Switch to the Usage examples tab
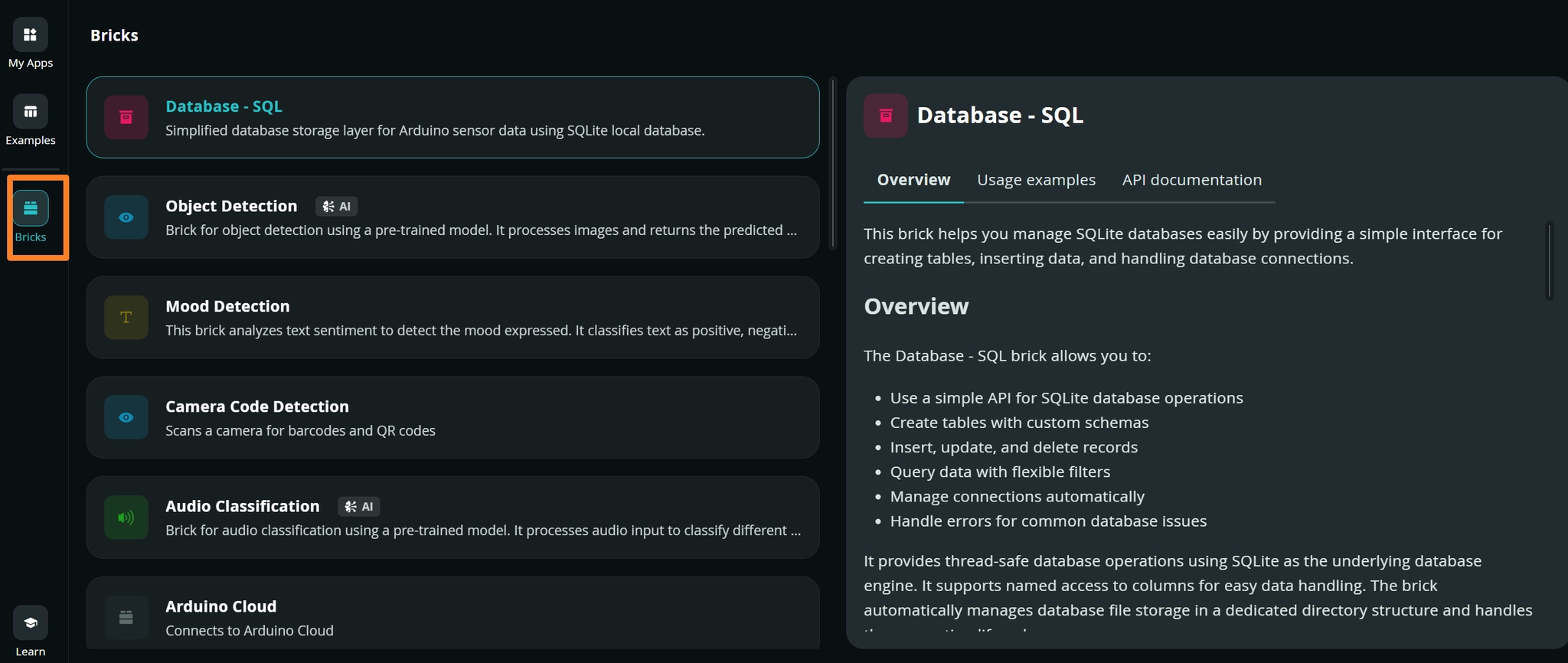Viewport: 1568px width, 663px height. pos(1036,180)
